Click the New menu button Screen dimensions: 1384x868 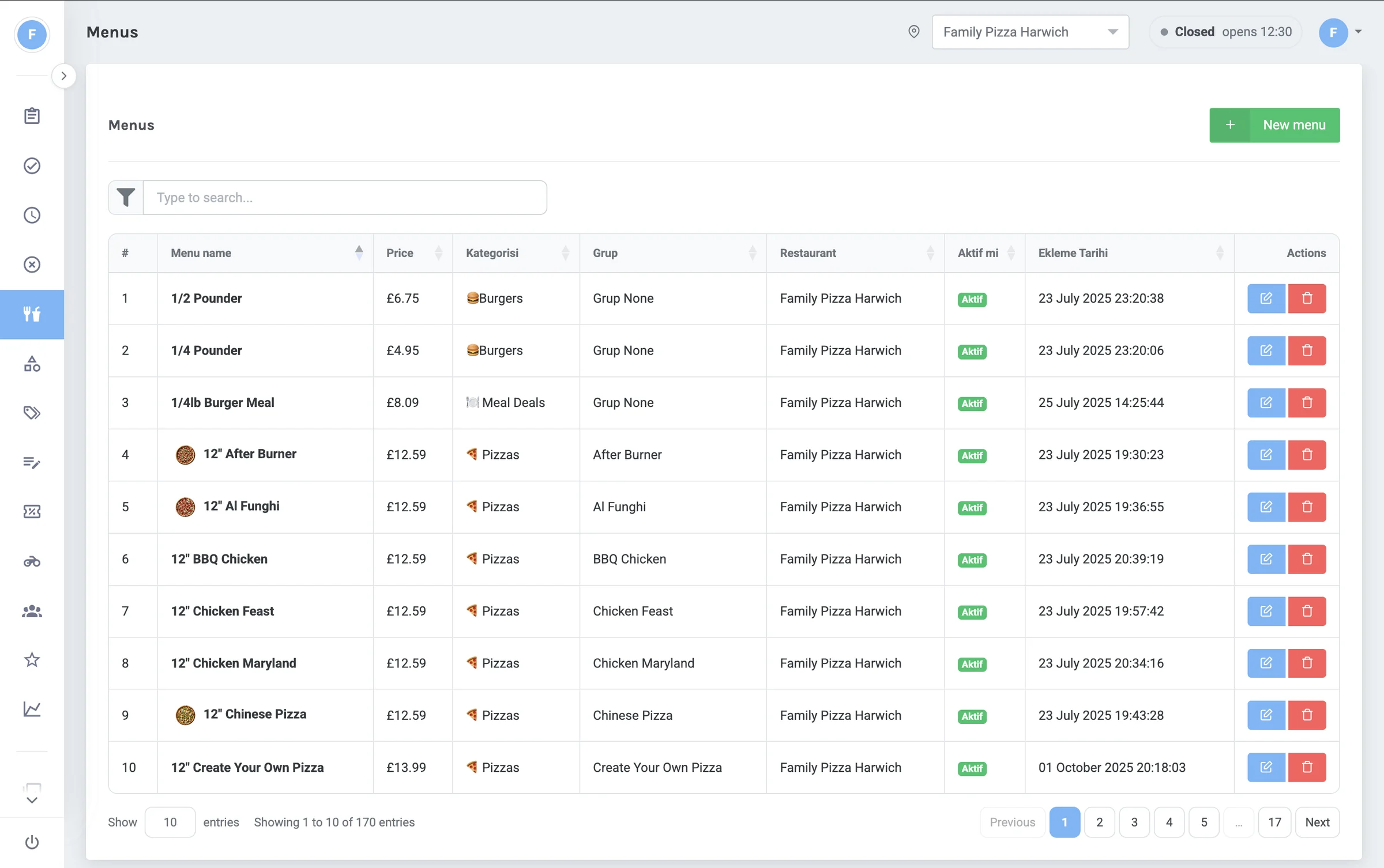(x=1274, y=125)
